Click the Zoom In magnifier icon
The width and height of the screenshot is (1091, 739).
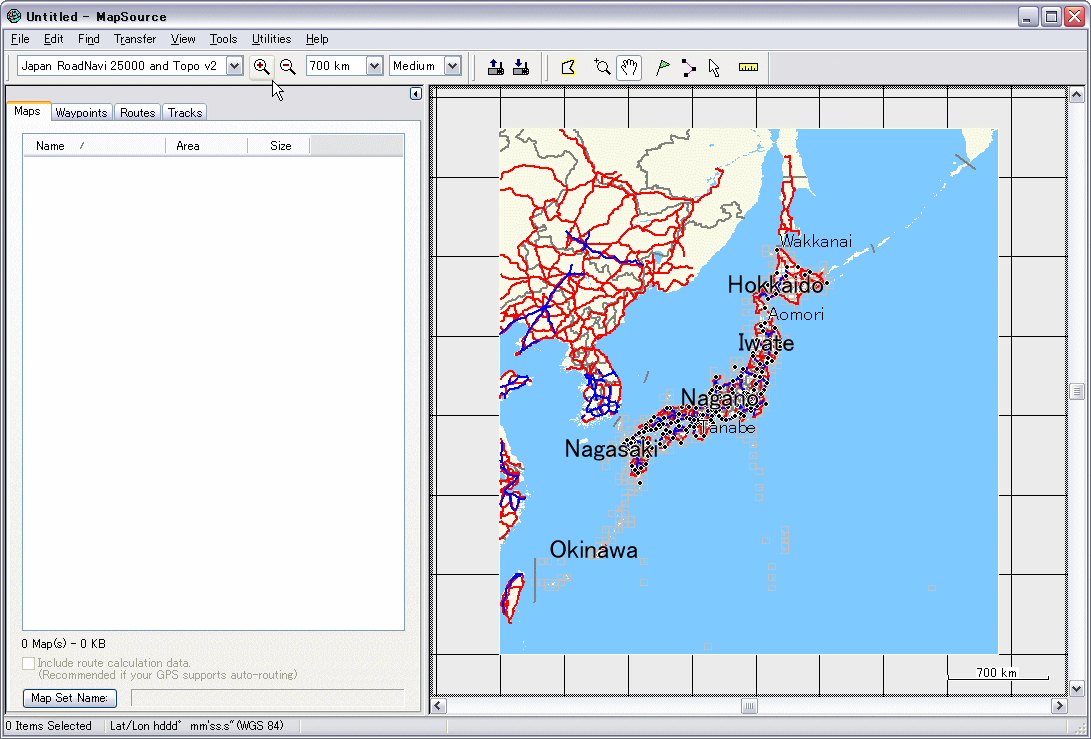tap(262, 67)
